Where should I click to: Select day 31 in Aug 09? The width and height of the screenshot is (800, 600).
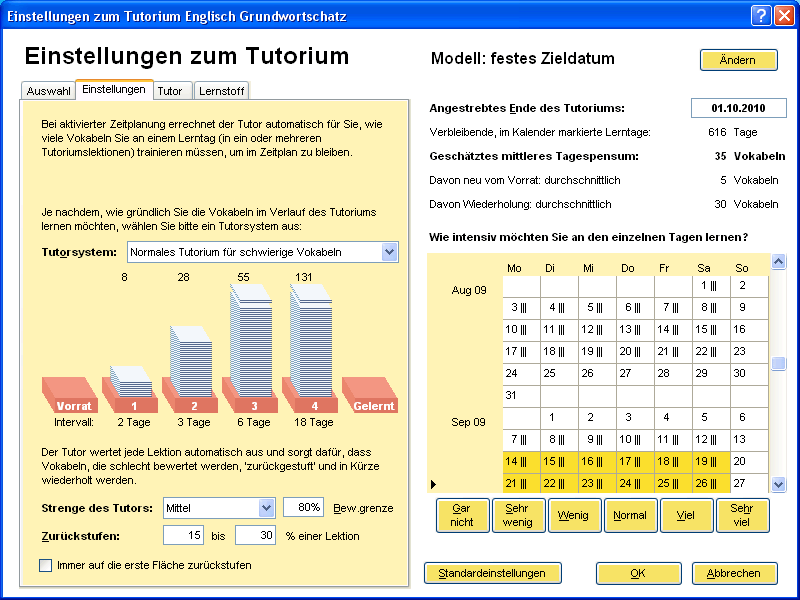(521, 396)
